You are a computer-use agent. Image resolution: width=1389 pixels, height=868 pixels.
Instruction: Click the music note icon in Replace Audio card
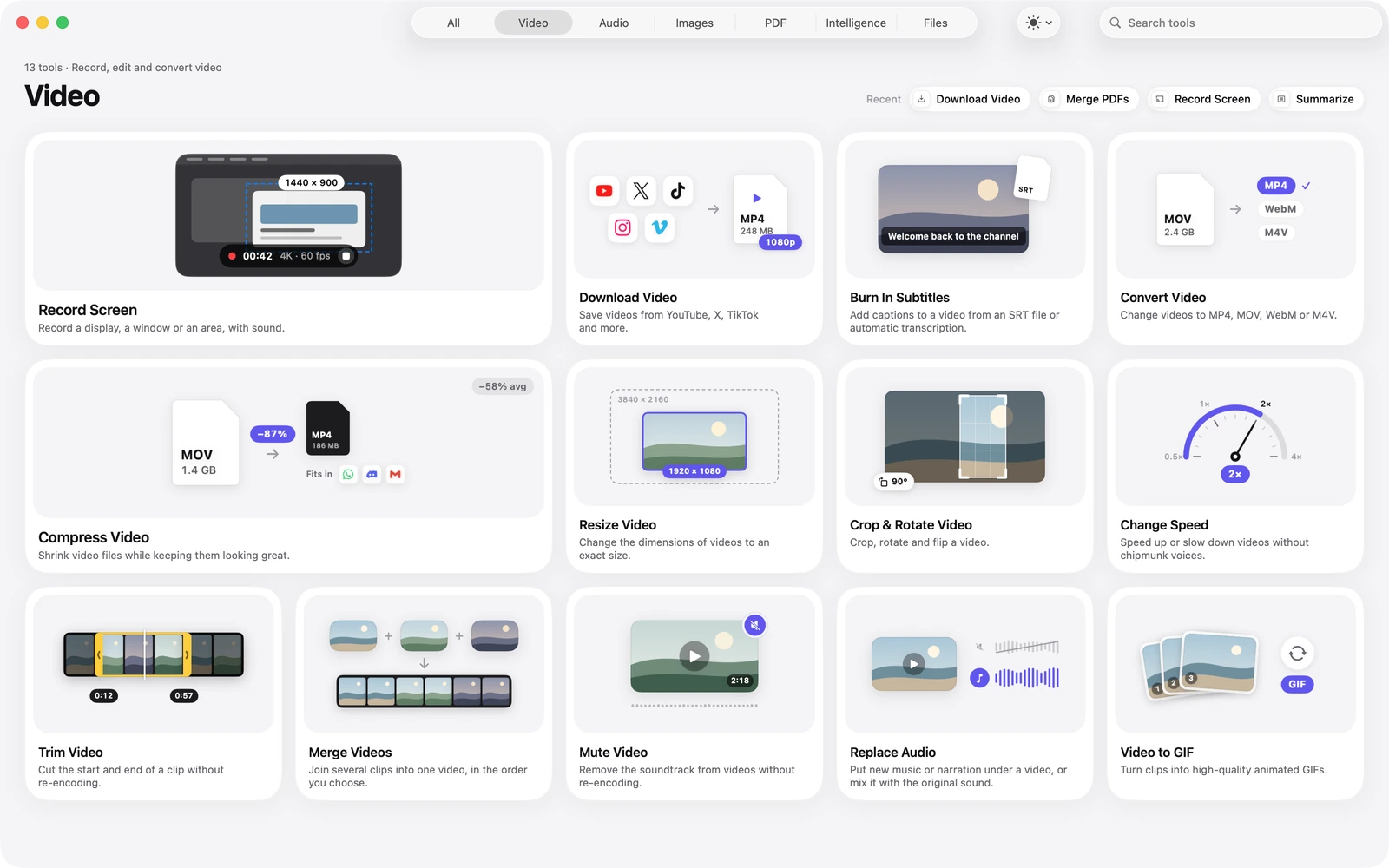[979, 678]
